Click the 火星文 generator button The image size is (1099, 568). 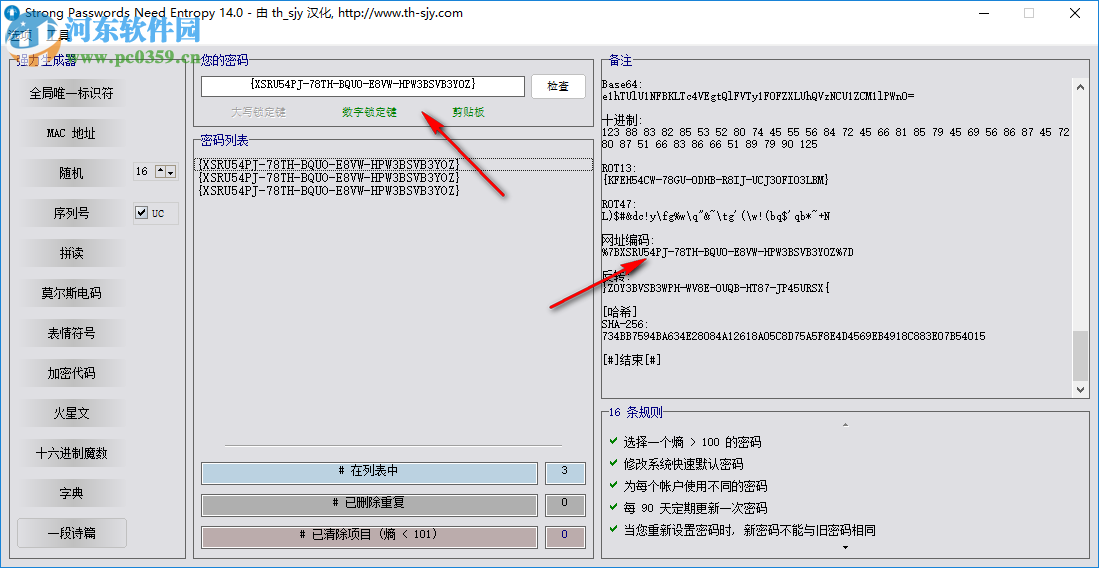pos(71,413)
